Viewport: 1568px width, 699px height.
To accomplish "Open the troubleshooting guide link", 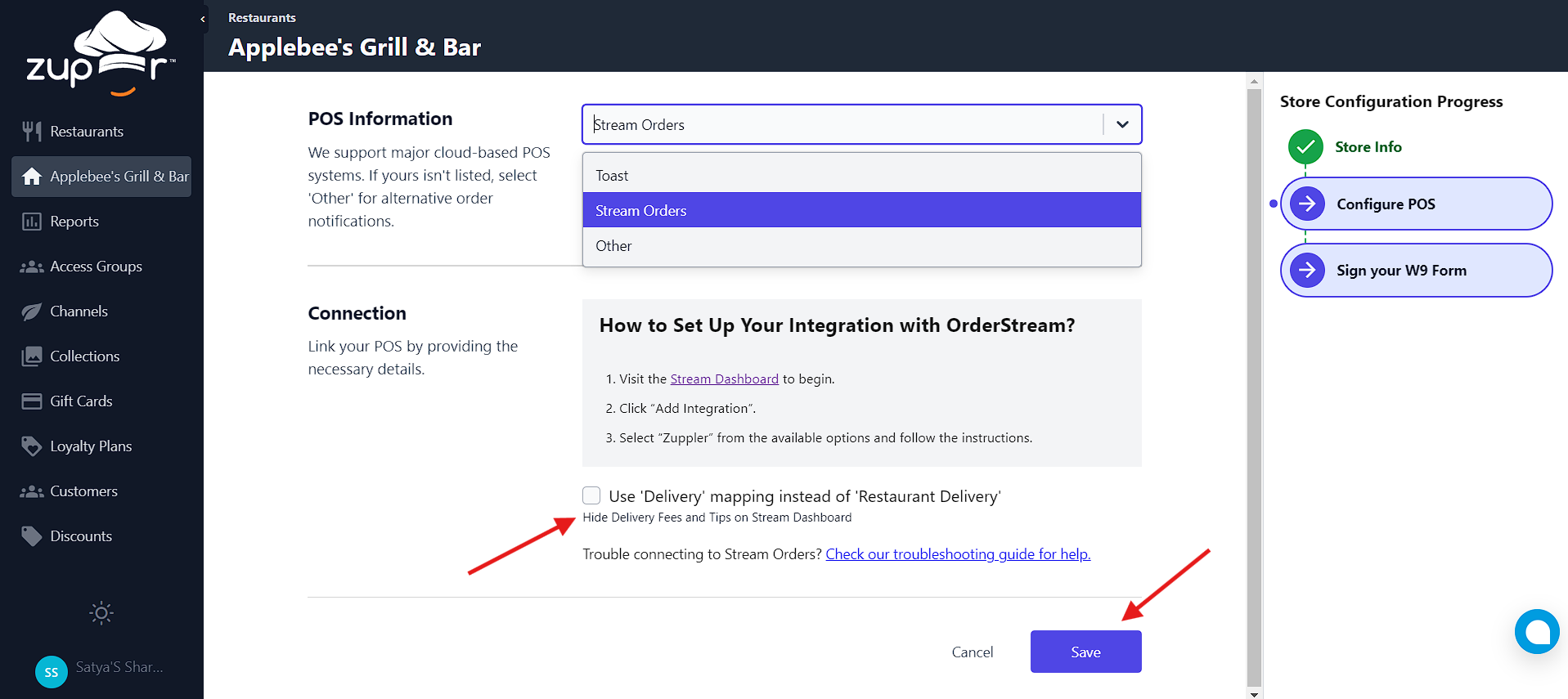I will click(958, 553).
